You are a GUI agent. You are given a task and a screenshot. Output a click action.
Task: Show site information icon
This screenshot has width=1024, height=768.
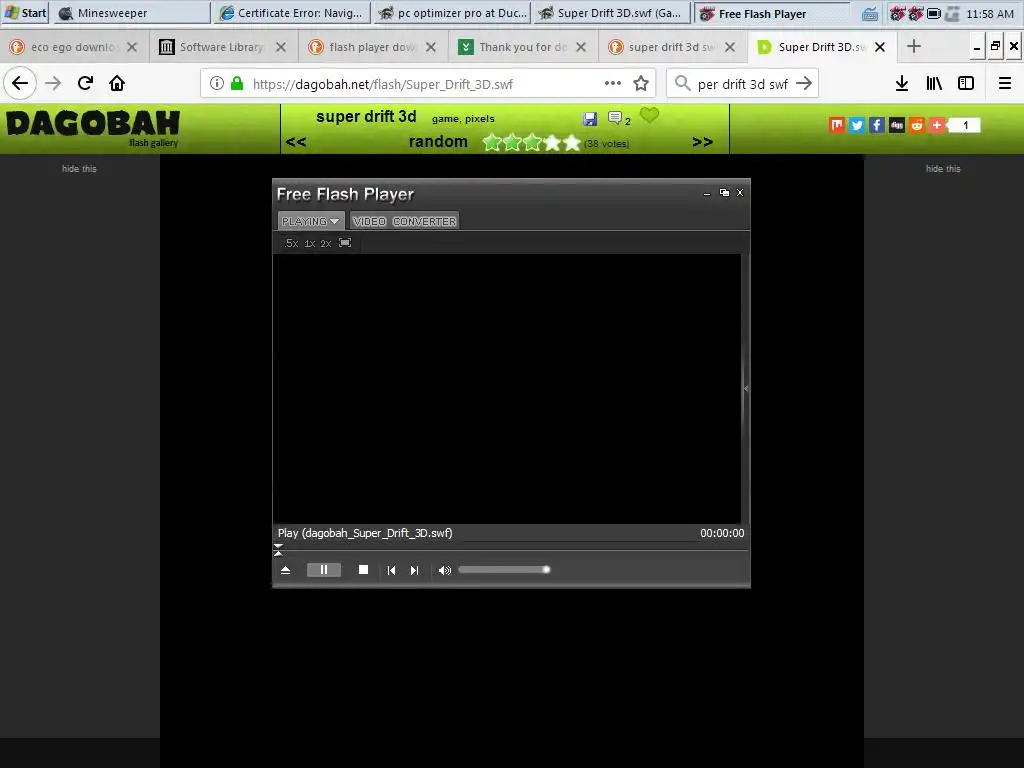tap(217, 84)
